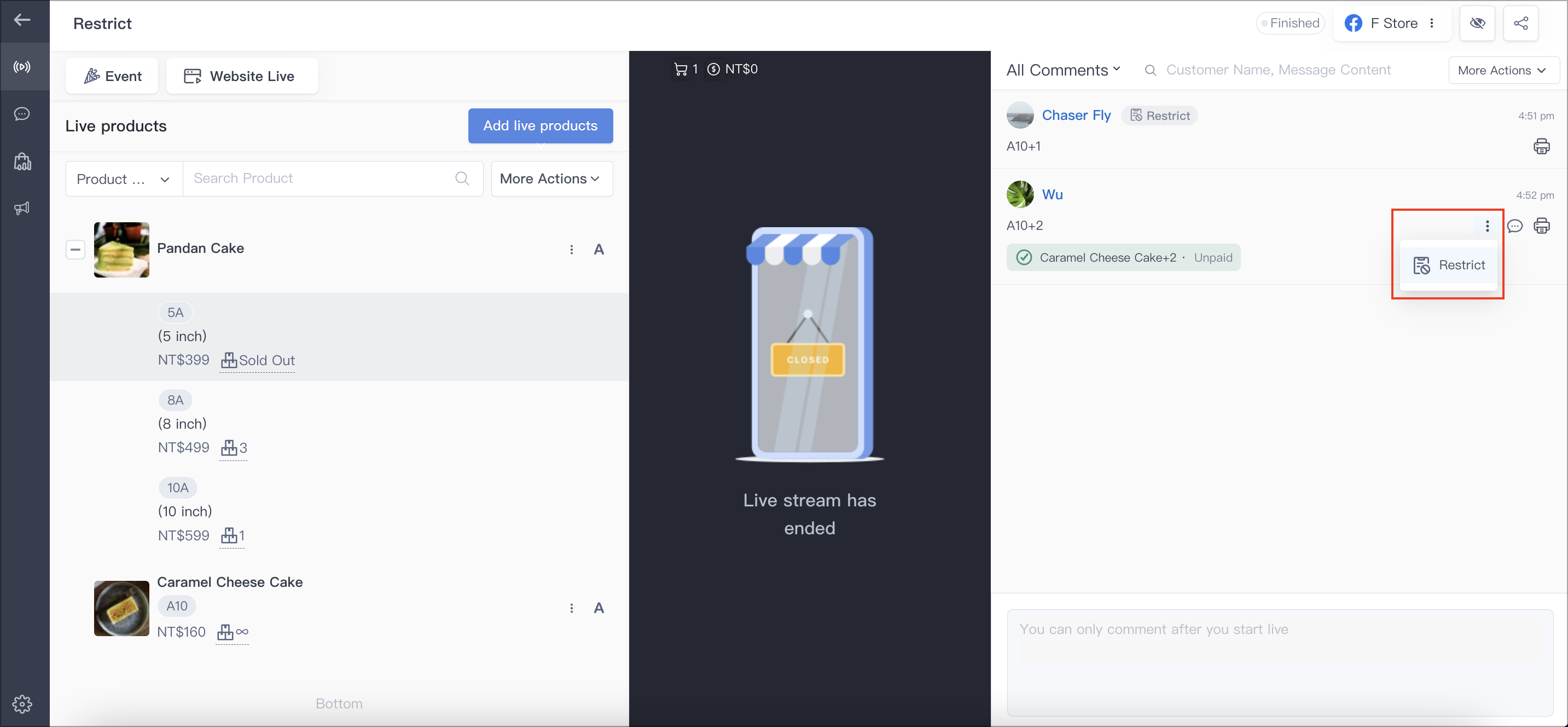Open three-dot menu for Pandan Cake

coord(571,250)
